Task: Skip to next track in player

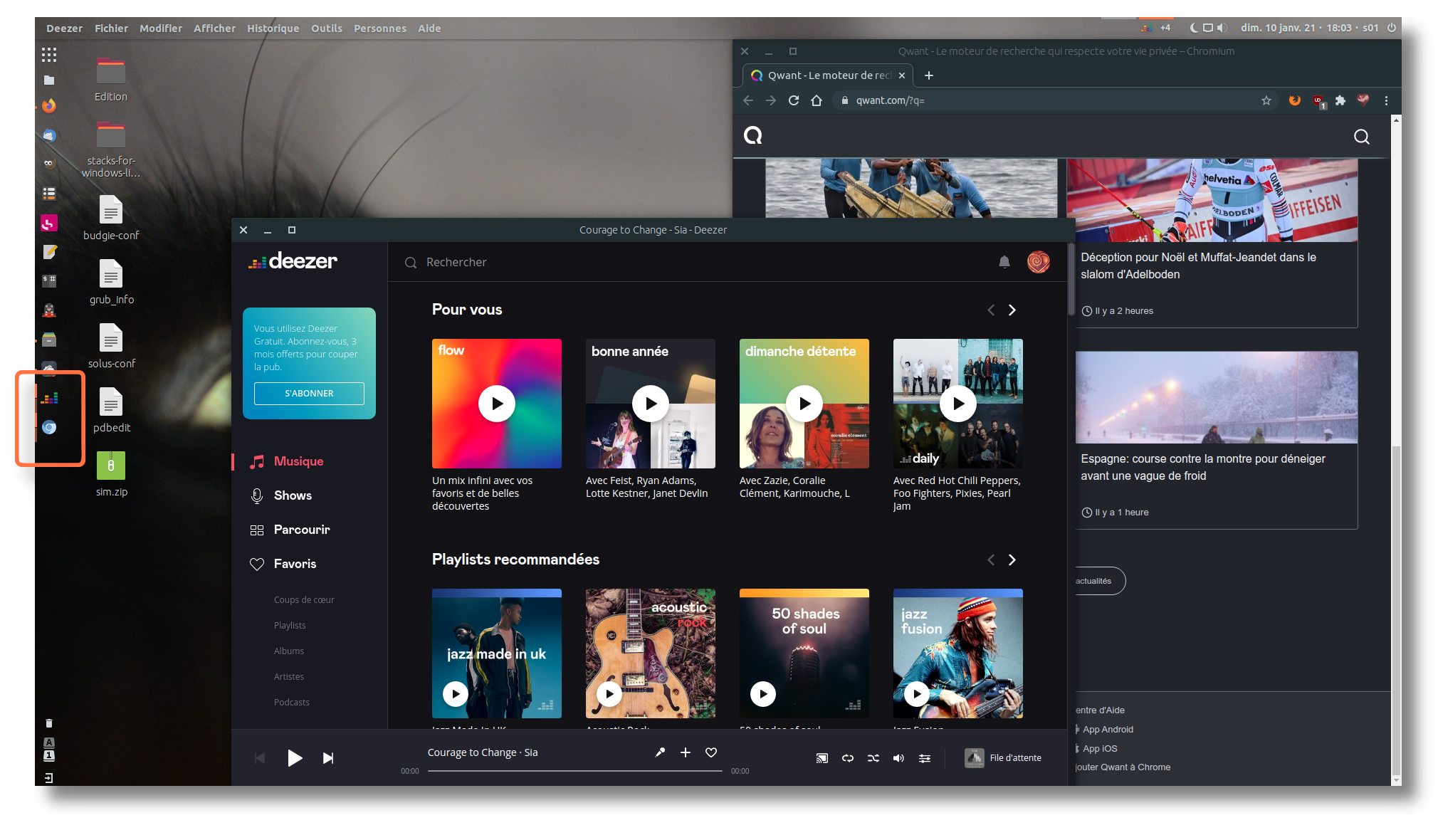Action: coord(327,758)
